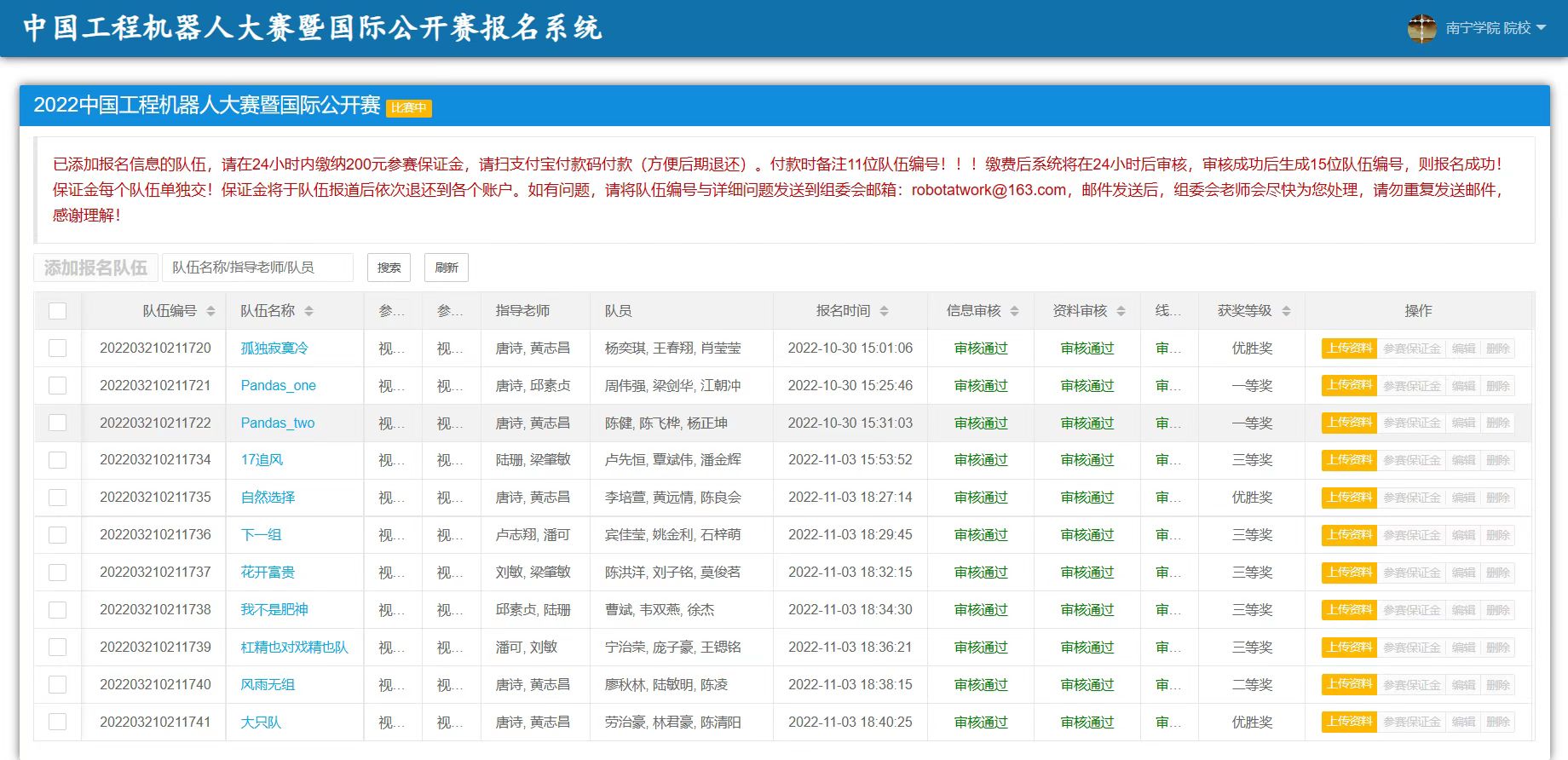Tick checkbox for team 20220321021​1736
The width and height of the screenshot is (1568, 760).
(x=58, y=535)
